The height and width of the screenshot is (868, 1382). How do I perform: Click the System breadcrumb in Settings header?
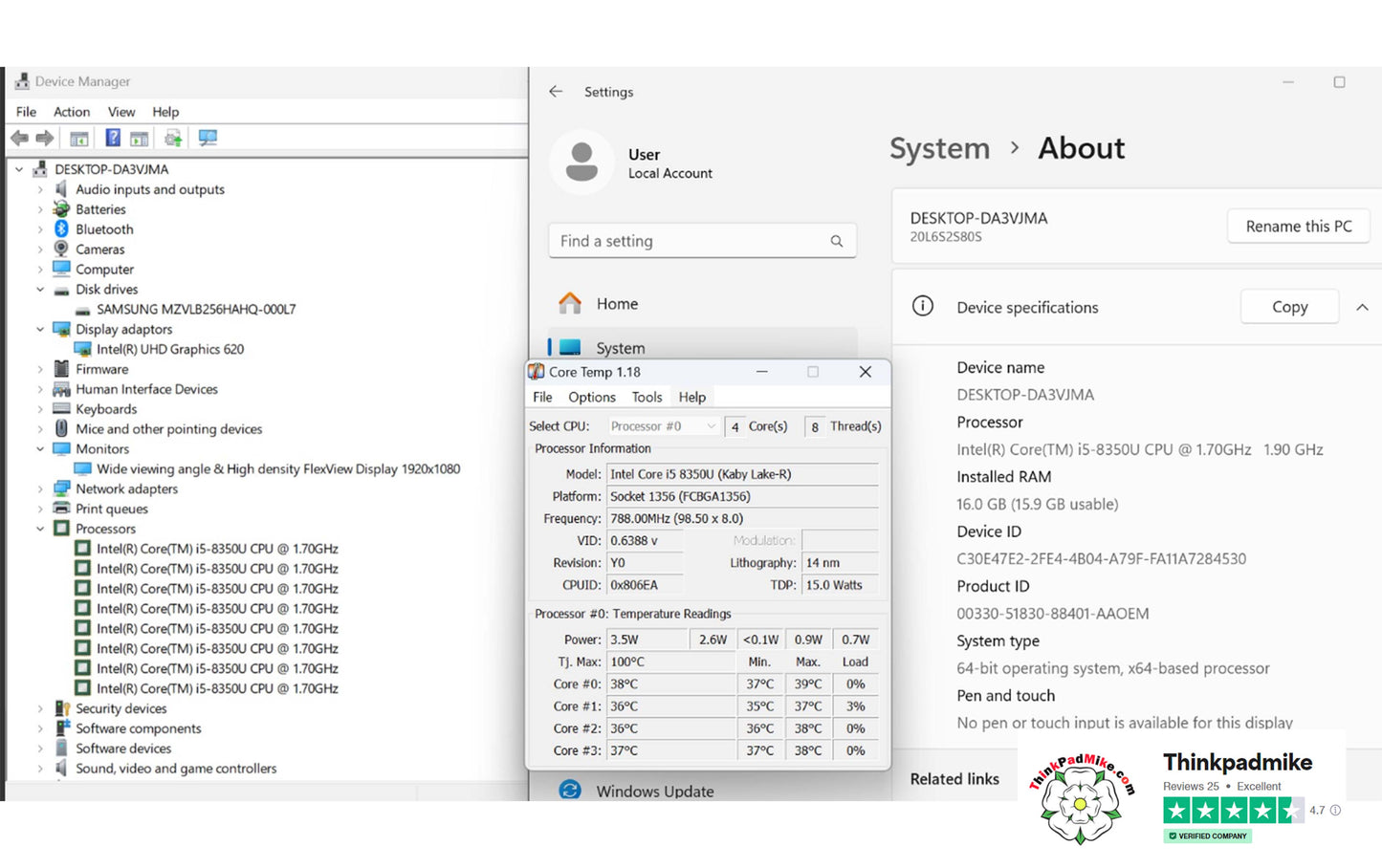point(939,148)
